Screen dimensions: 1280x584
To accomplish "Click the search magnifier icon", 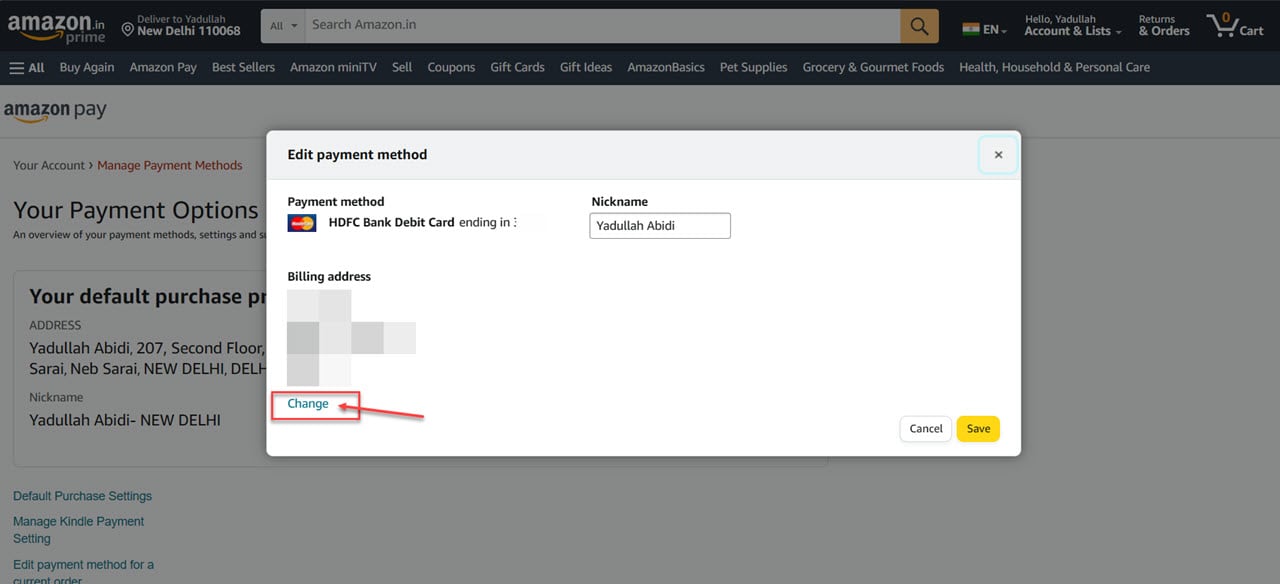I will coord(918,24).
